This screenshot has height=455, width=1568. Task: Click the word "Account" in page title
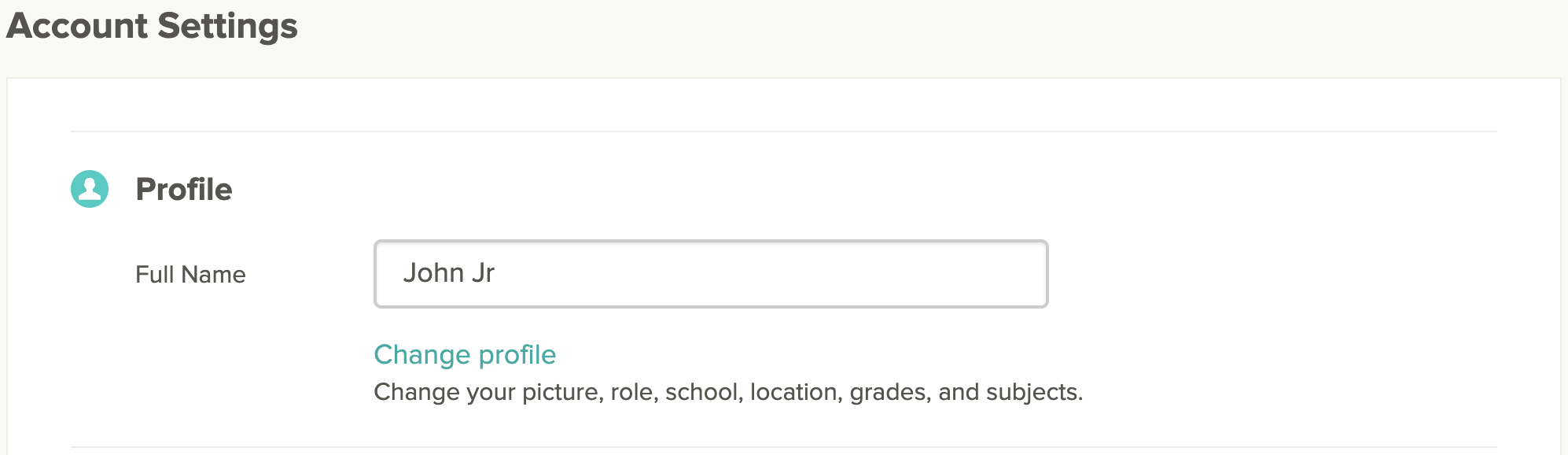click(77, 26)
